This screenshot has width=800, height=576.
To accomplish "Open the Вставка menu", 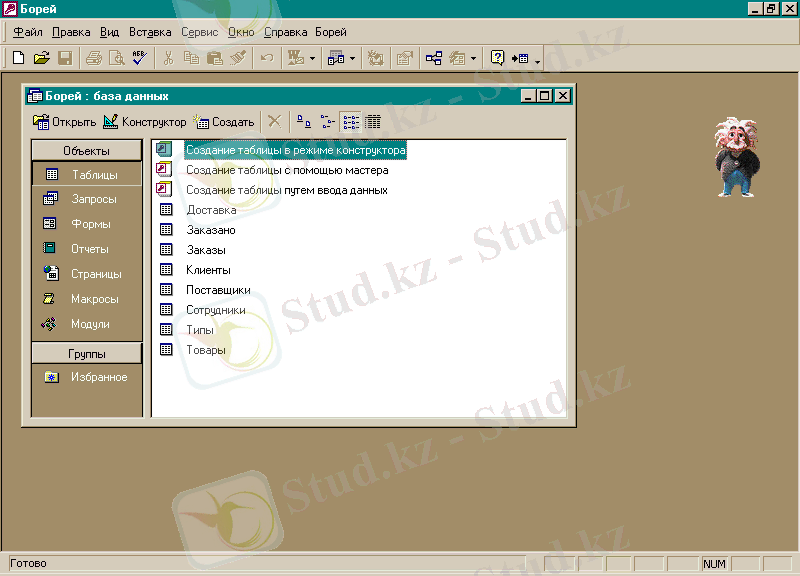I will 150,32.
